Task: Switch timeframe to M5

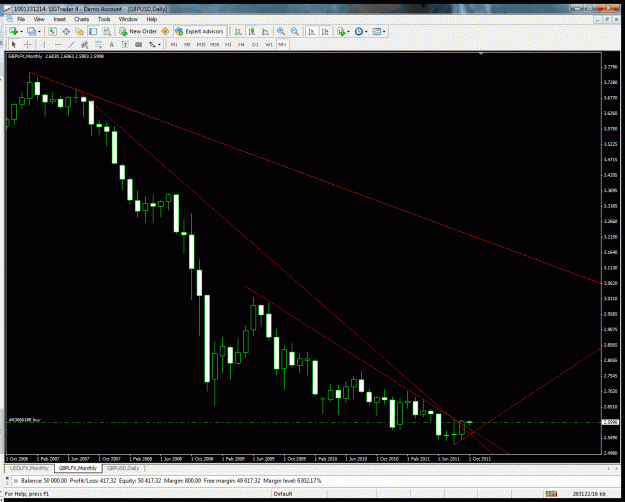Action: coord(187,45)
